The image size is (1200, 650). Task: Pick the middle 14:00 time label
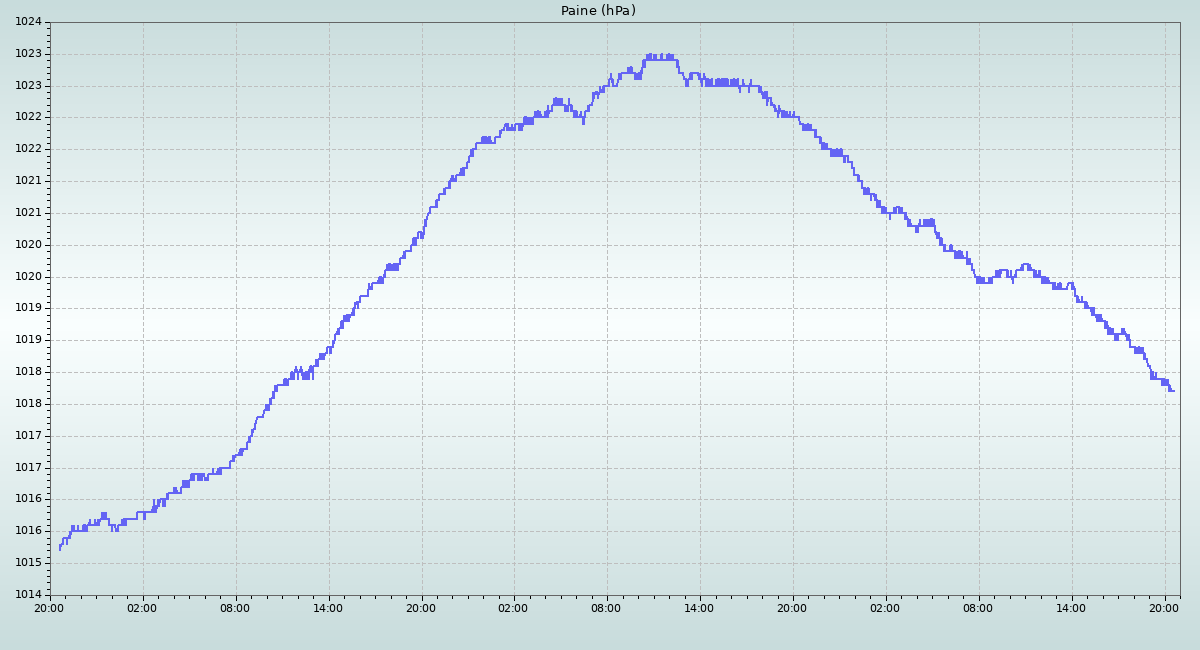coord(699,607)
